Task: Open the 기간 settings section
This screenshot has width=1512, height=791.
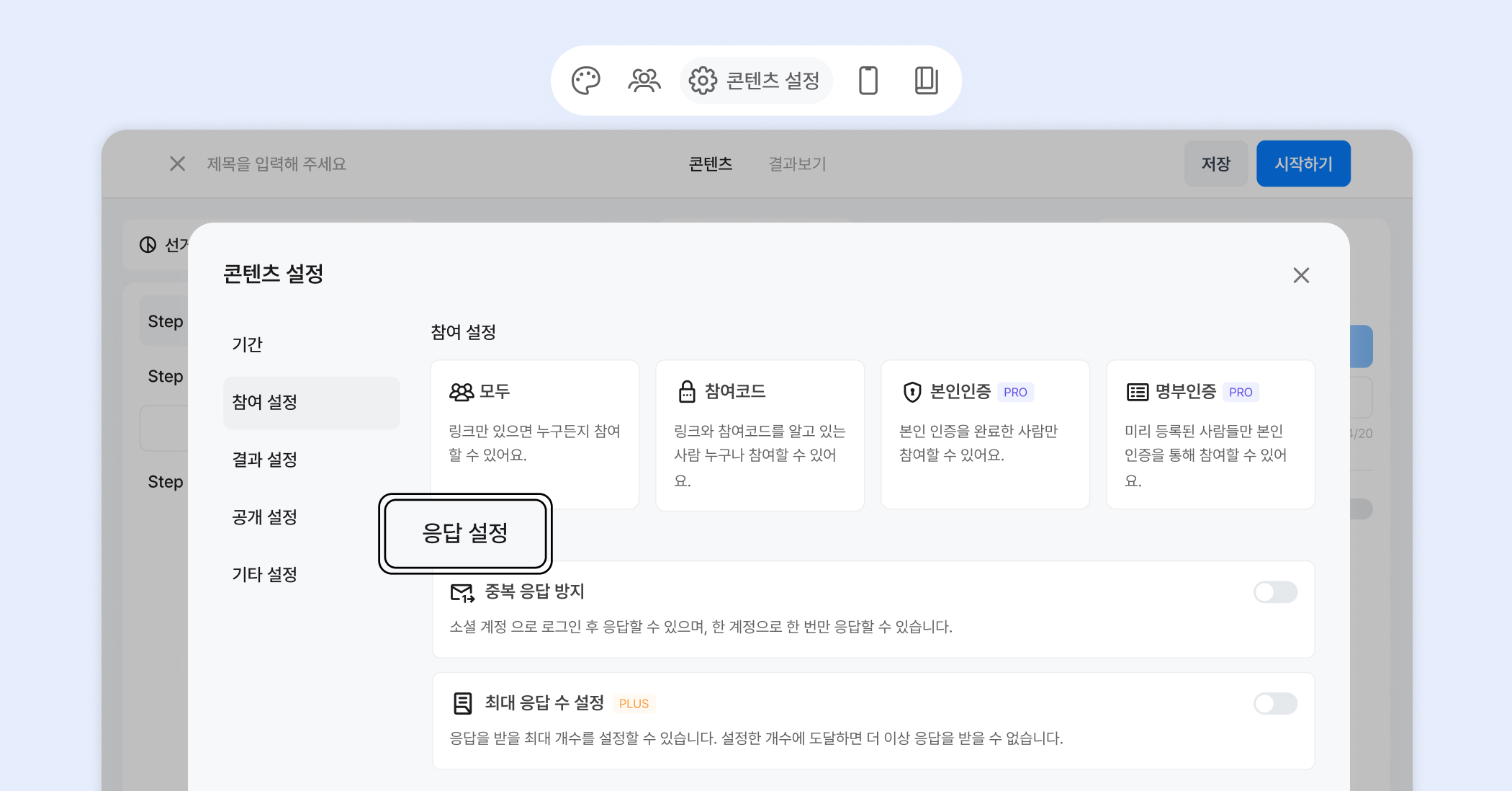Action: click(248, 344)
